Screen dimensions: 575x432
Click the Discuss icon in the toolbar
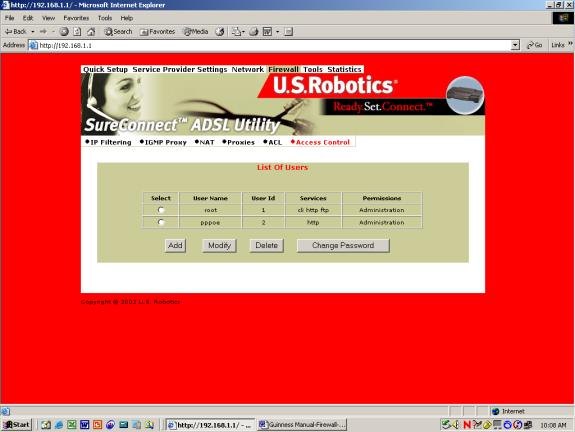pyautogui.click(x=289, y=32)
